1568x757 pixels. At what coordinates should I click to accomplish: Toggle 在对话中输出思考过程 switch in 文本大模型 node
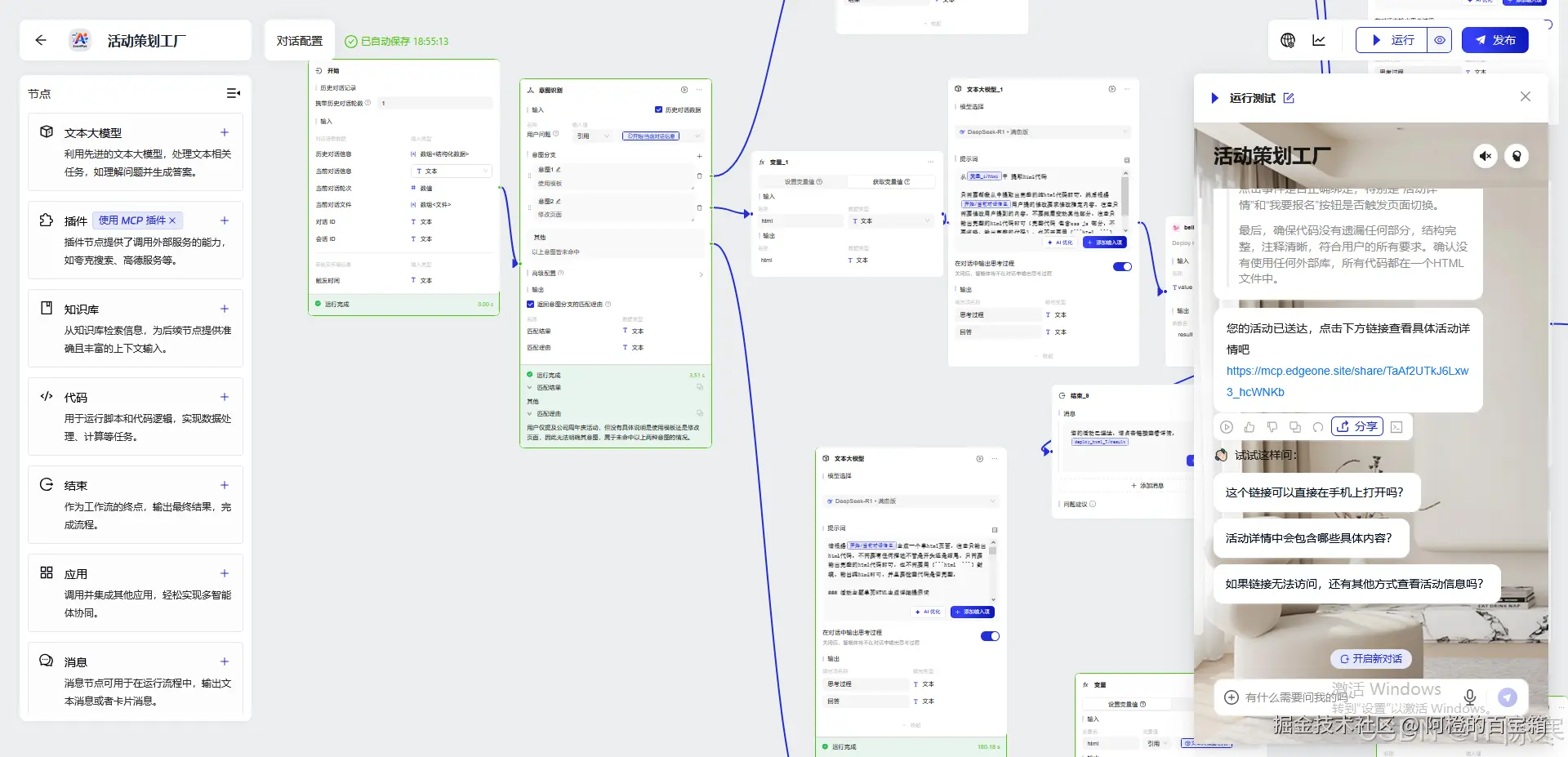click(x=990, y=636)
